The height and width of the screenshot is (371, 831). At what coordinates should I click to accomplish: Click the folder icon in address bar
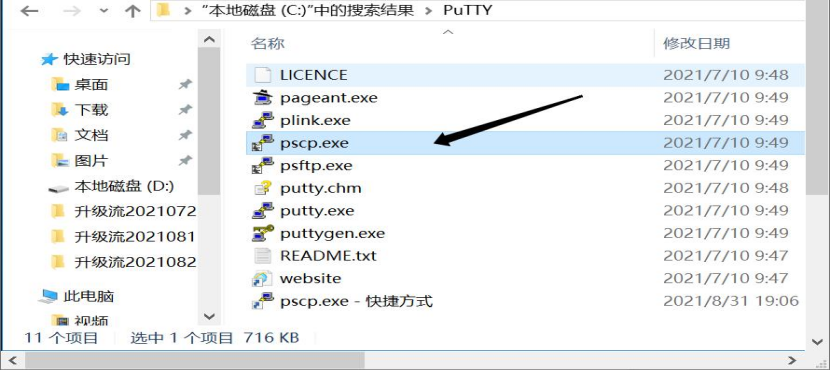(x=164, y=11)
